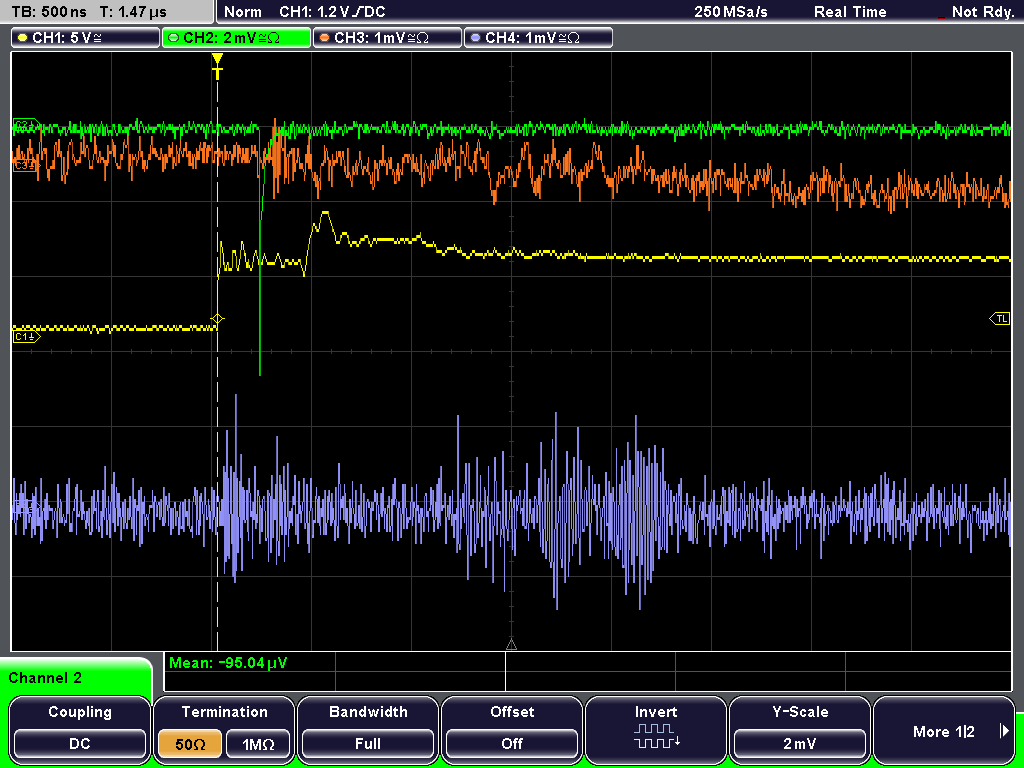Open the Bandwidth Full setting
Image resolution: width=1024 pixels, height=768 pixels.
coord(368,743)
